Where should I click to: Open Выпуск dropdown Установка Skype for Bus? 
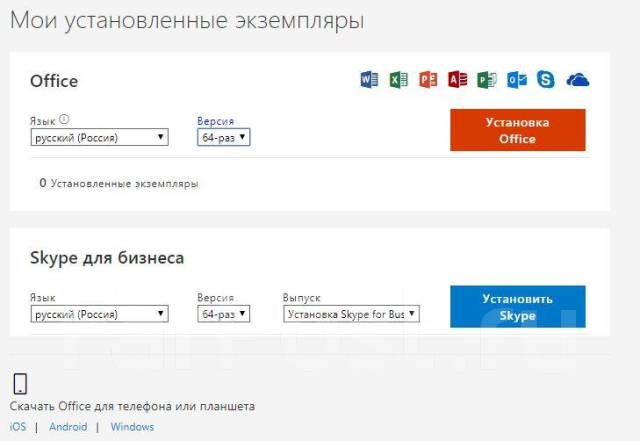tap(351, 314)
